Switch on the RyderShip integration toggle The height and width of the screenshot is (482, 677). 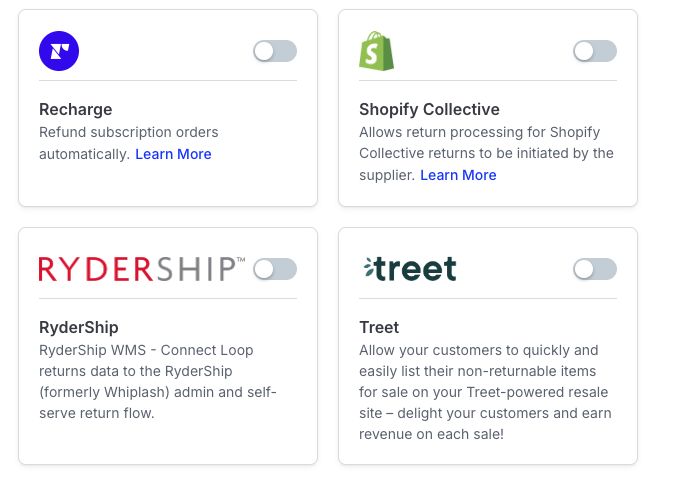[275, 269]
